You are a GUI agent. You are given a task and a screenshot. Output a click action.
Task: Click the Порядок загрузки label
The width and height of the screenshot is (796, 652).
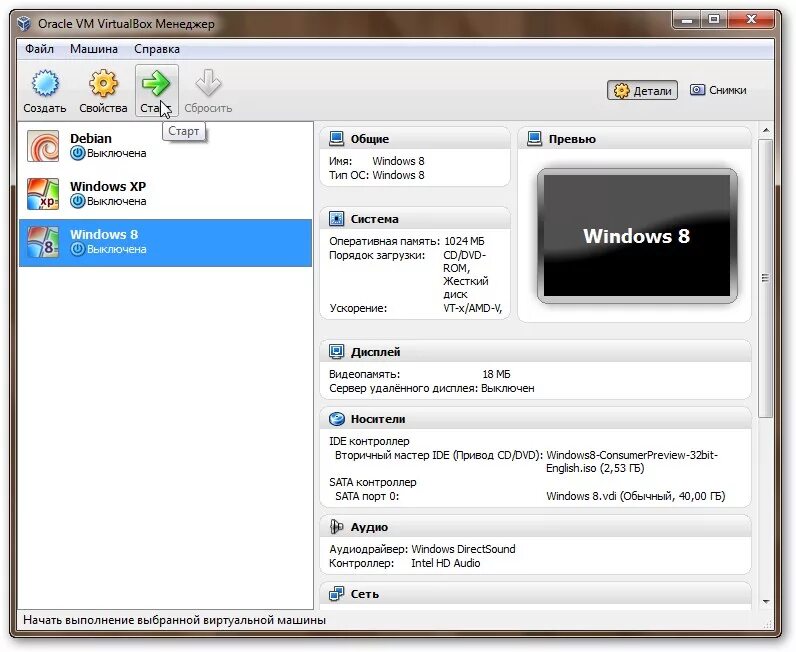(377, 255)
